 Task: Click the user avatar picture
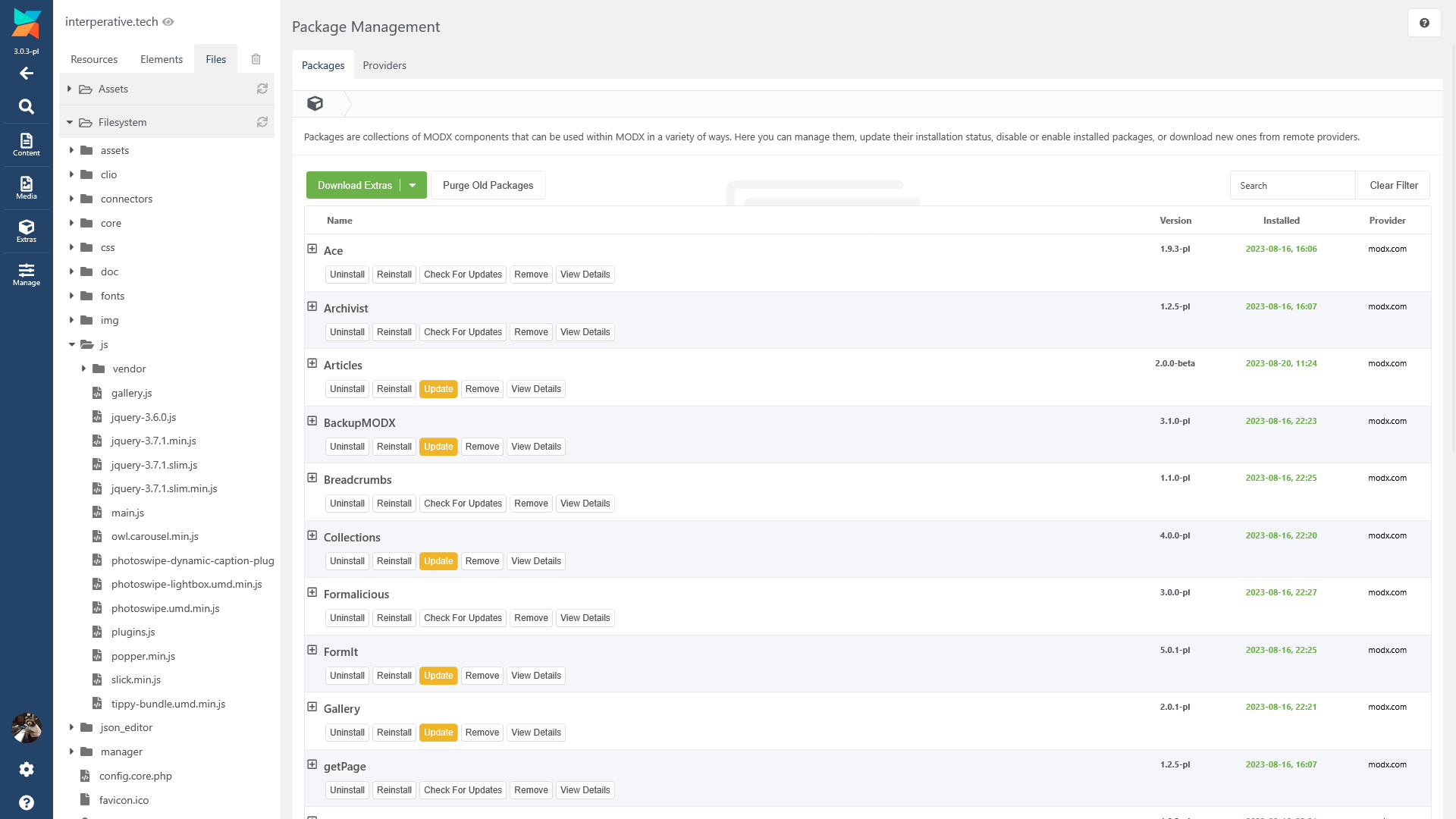(27, 728)
